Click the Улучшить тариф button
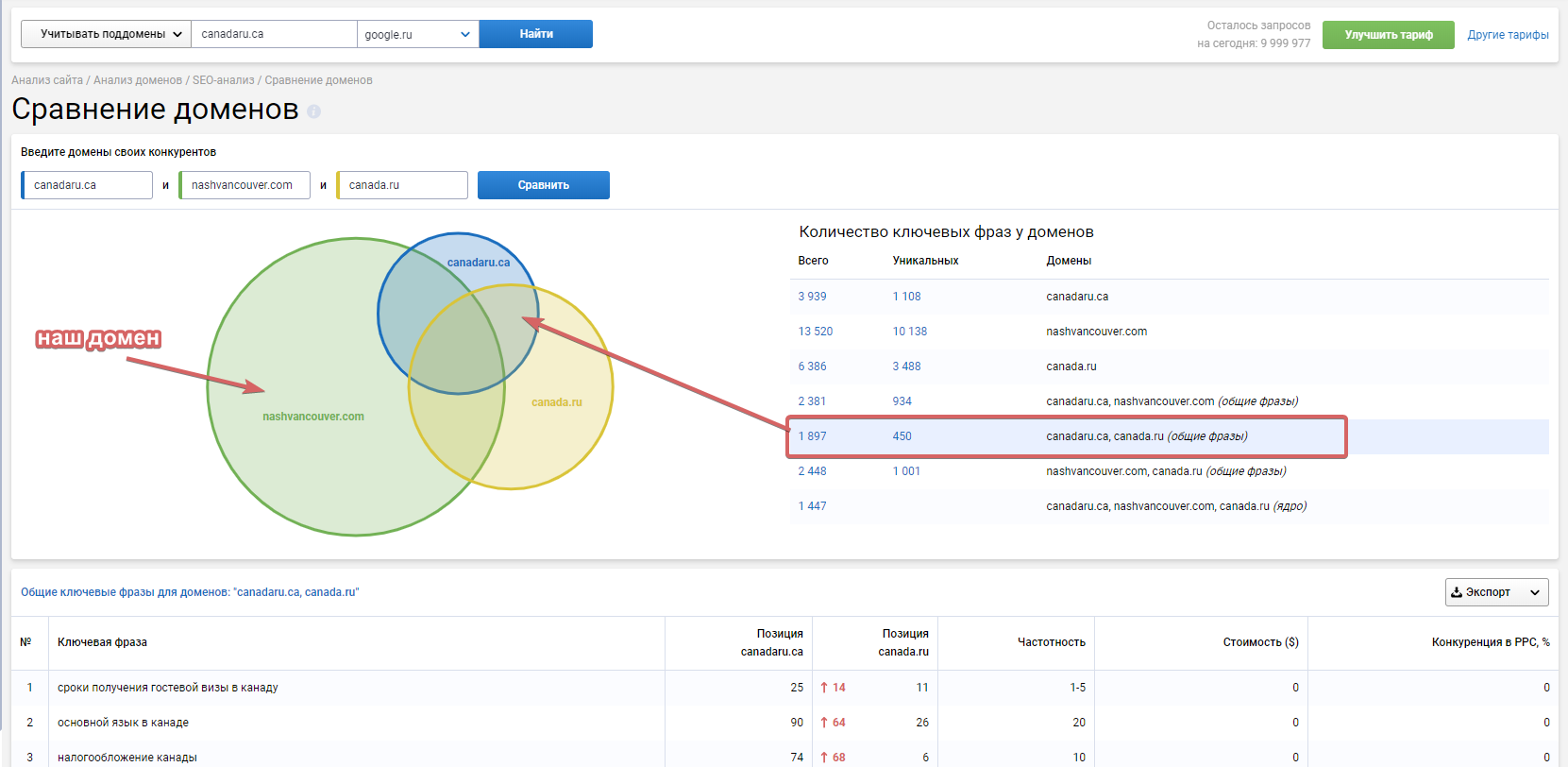This screenshot has width=1568, height=767. (1388, 35)
